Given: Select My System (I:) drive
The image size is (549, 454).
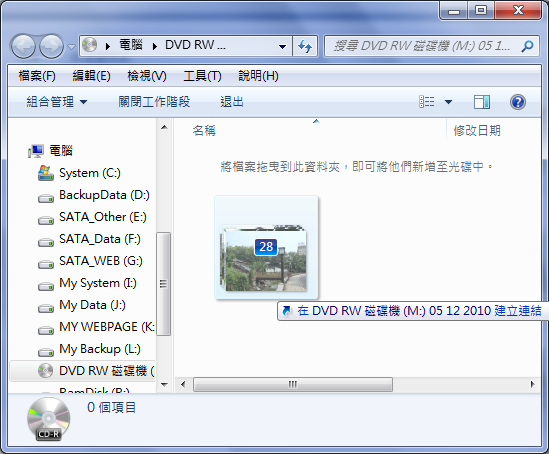Looking at the screenshot, I should (x=98, y=283).
